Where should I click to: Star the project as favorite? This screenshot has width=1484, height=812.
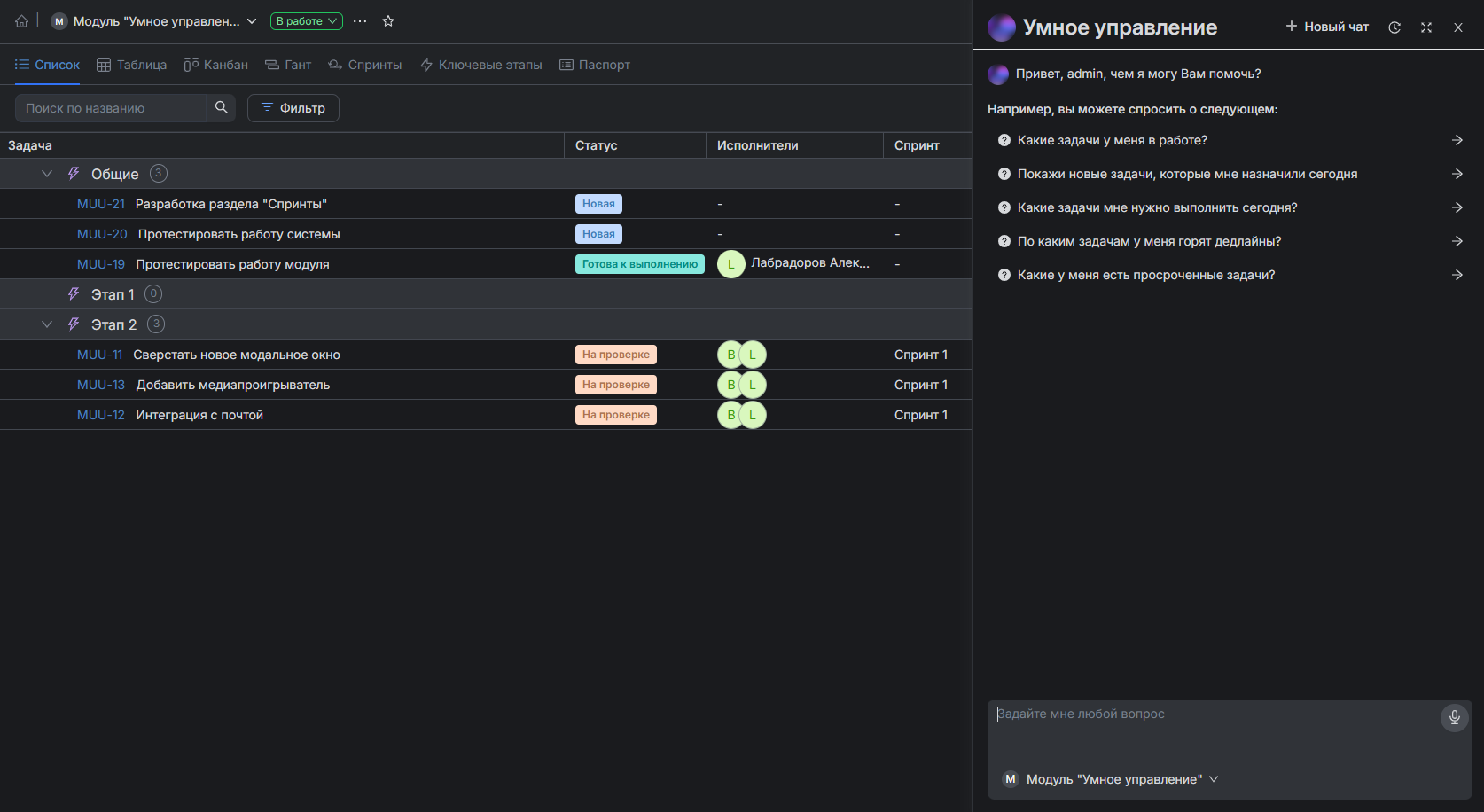pyautogui.click(x=388, y=21)
